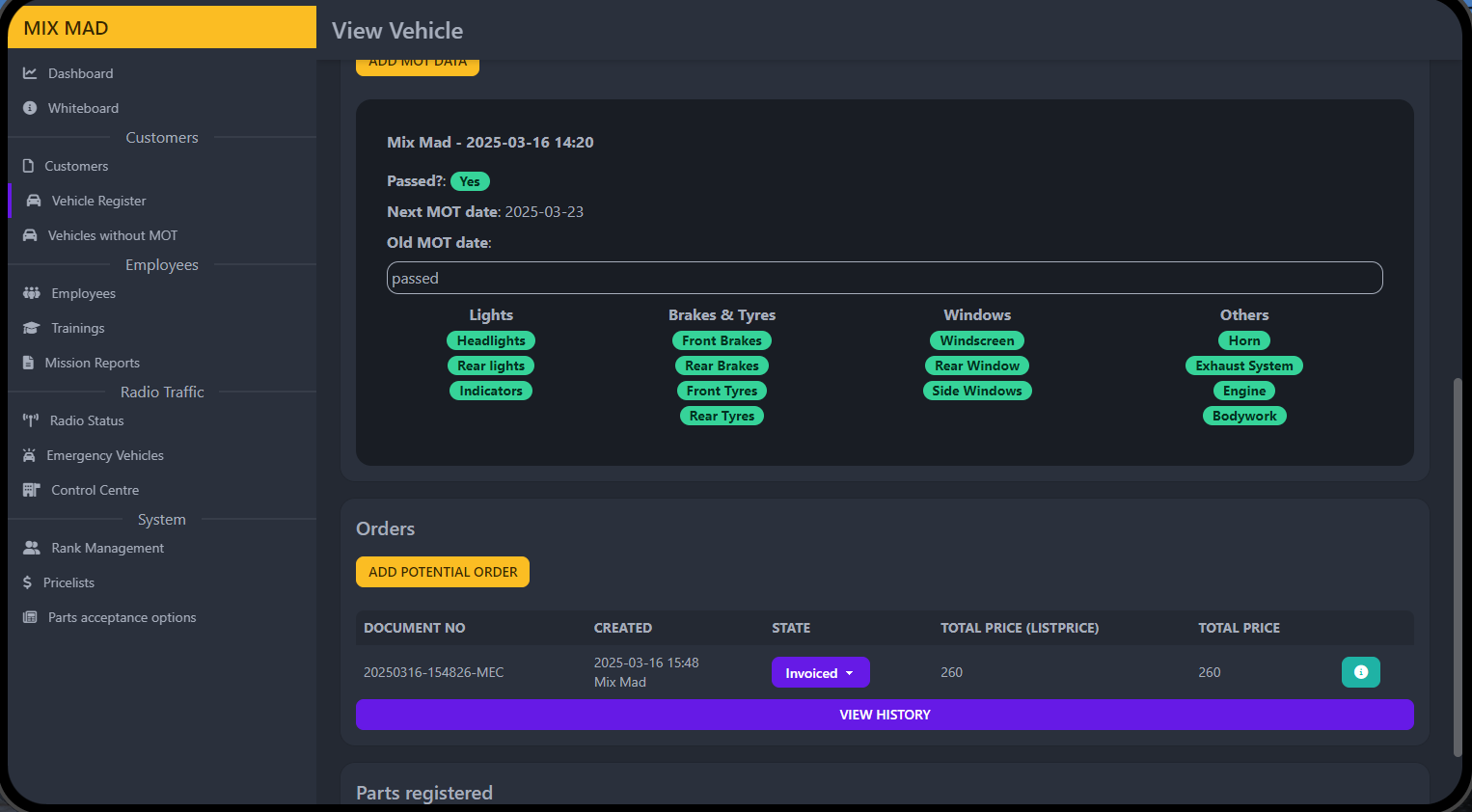
Task: Go to Control Centre menu item
Action: pyautogui.click(x=95, y=490)
